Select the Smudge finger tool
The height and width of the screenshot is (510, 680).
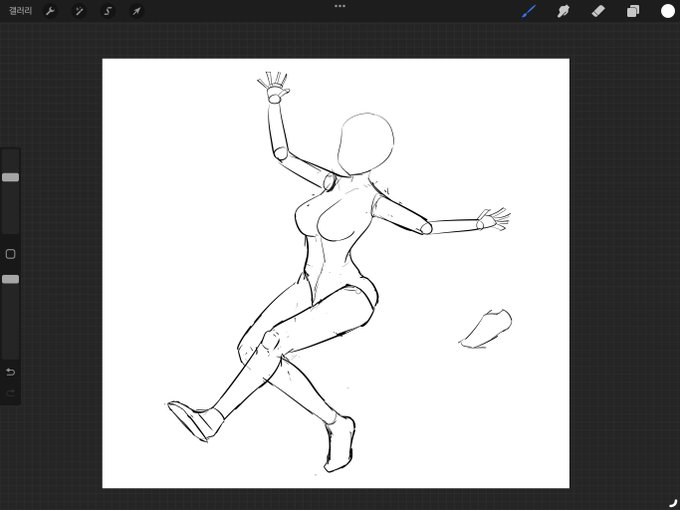pyautogui.click(x=563, y=11)
